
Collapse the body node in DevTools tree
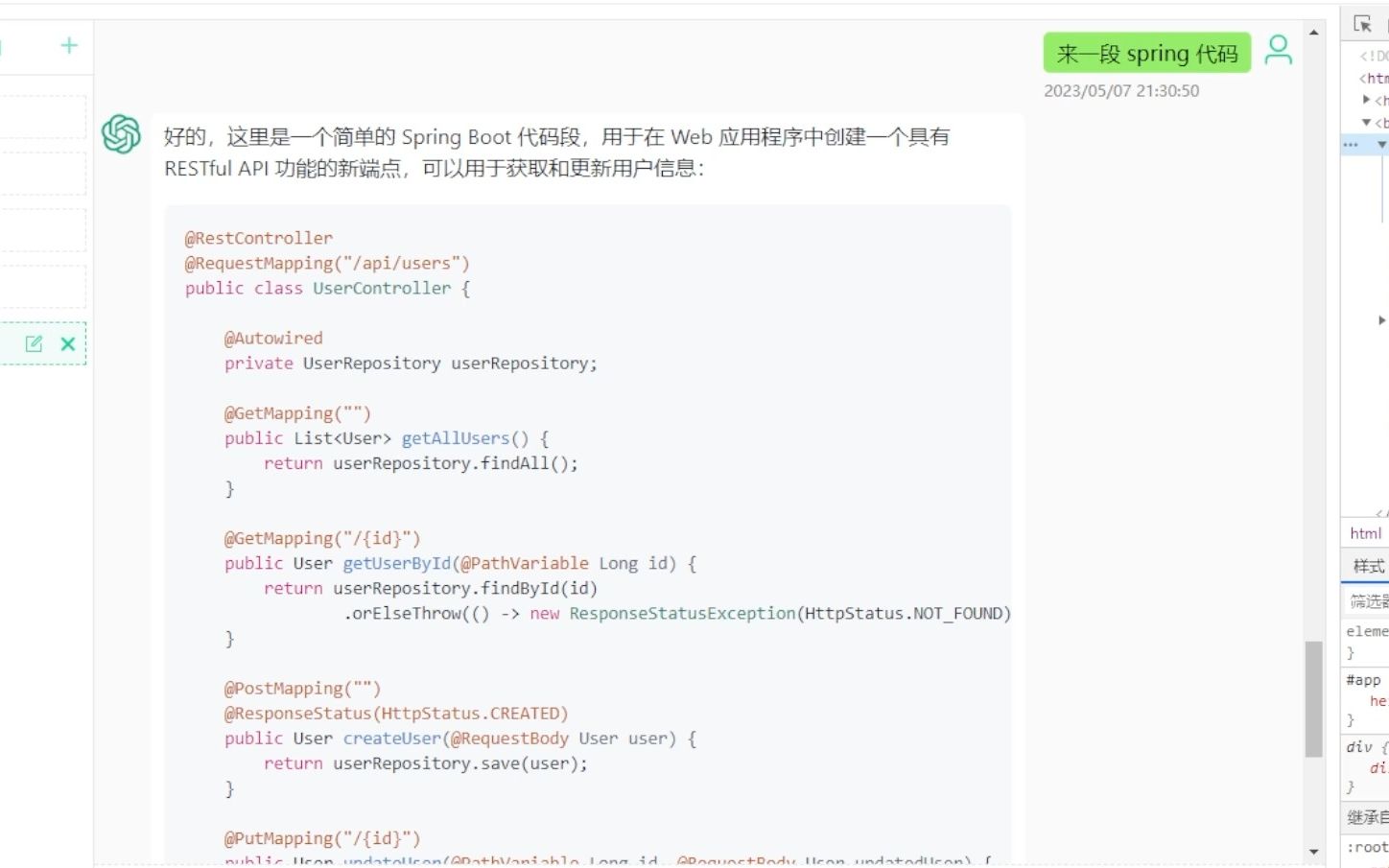[1366, 122]
